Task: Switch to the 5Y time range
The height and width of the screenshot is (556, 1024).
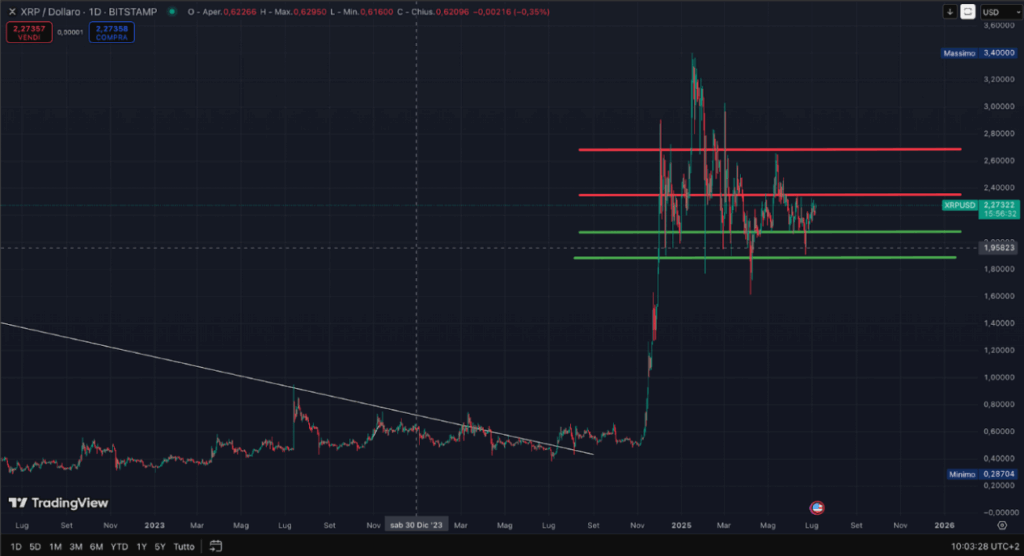Action: click(x=160, y=546)
